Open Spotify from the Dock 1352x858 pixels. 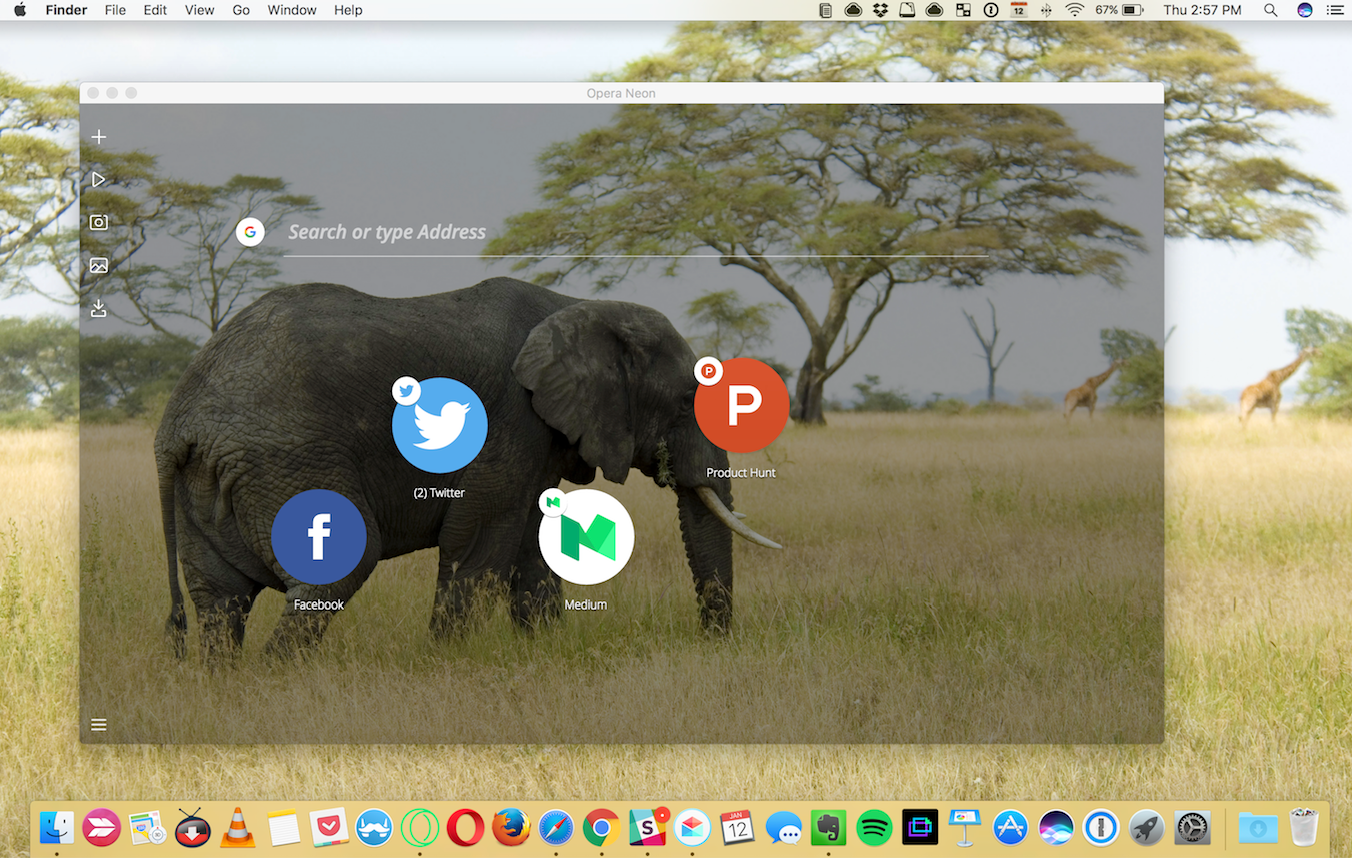[x=874, y=827]
